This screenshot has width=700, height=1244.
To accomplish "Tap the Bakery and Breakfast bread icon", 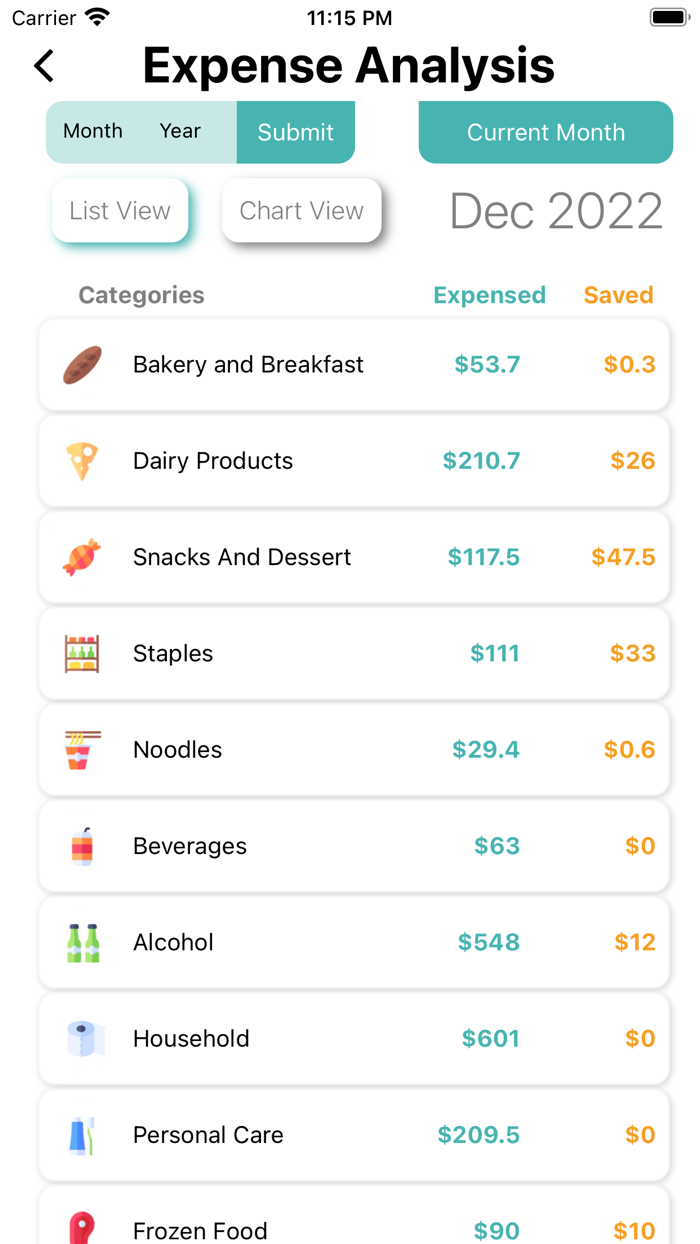I will [x=82, y=365].
